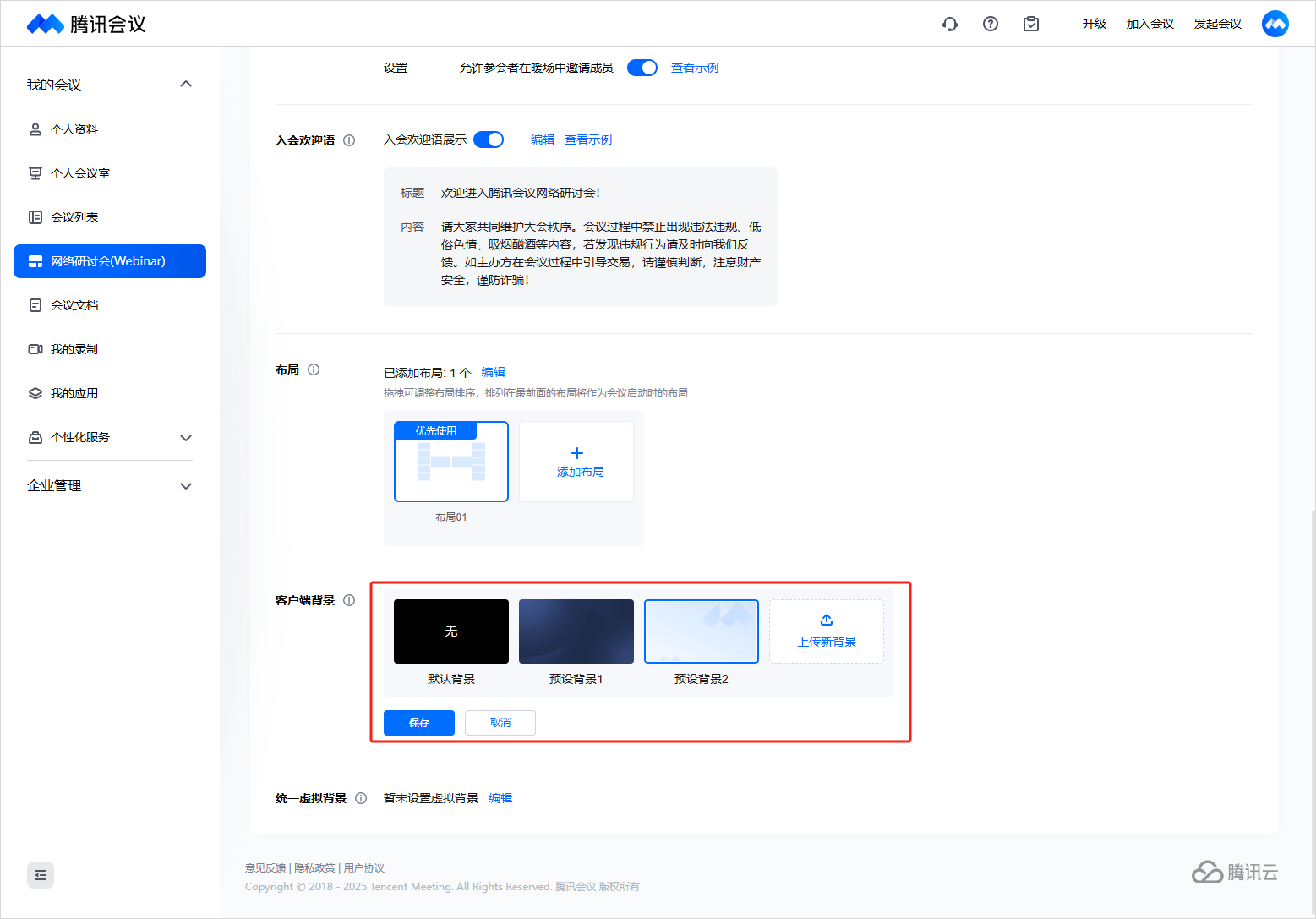1316x919 pixels.
Task: Click 查看示例 next to warm-up invite setting
Action: 695,68
